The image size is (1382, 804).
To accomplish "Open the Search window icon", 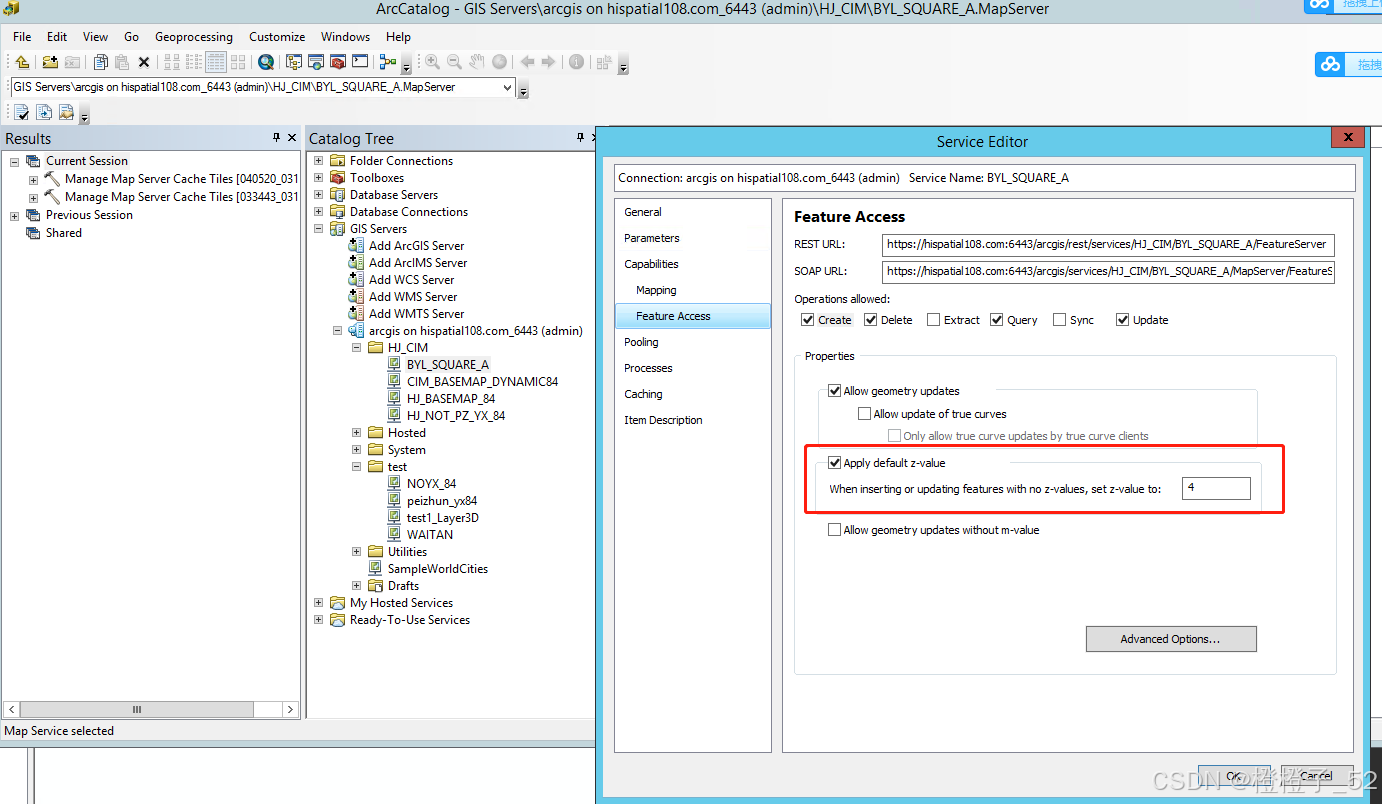I will click(266, 62).
